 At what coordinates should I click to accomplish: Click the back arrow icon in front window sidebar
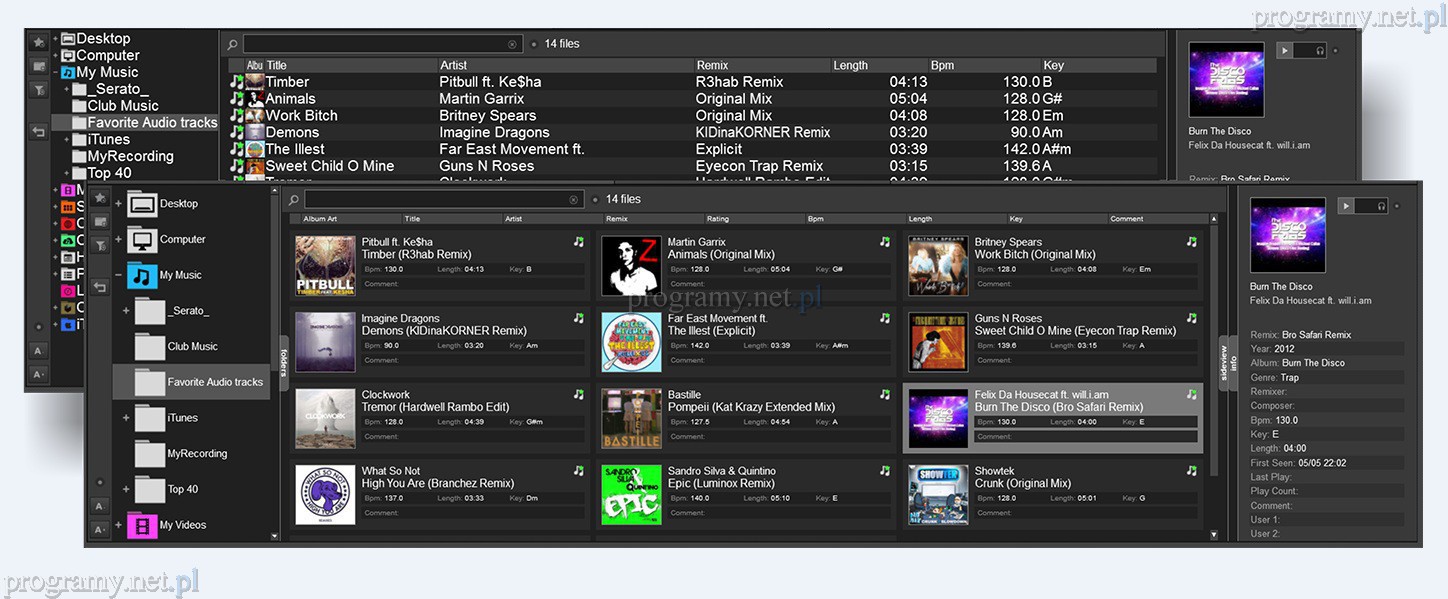99,287
